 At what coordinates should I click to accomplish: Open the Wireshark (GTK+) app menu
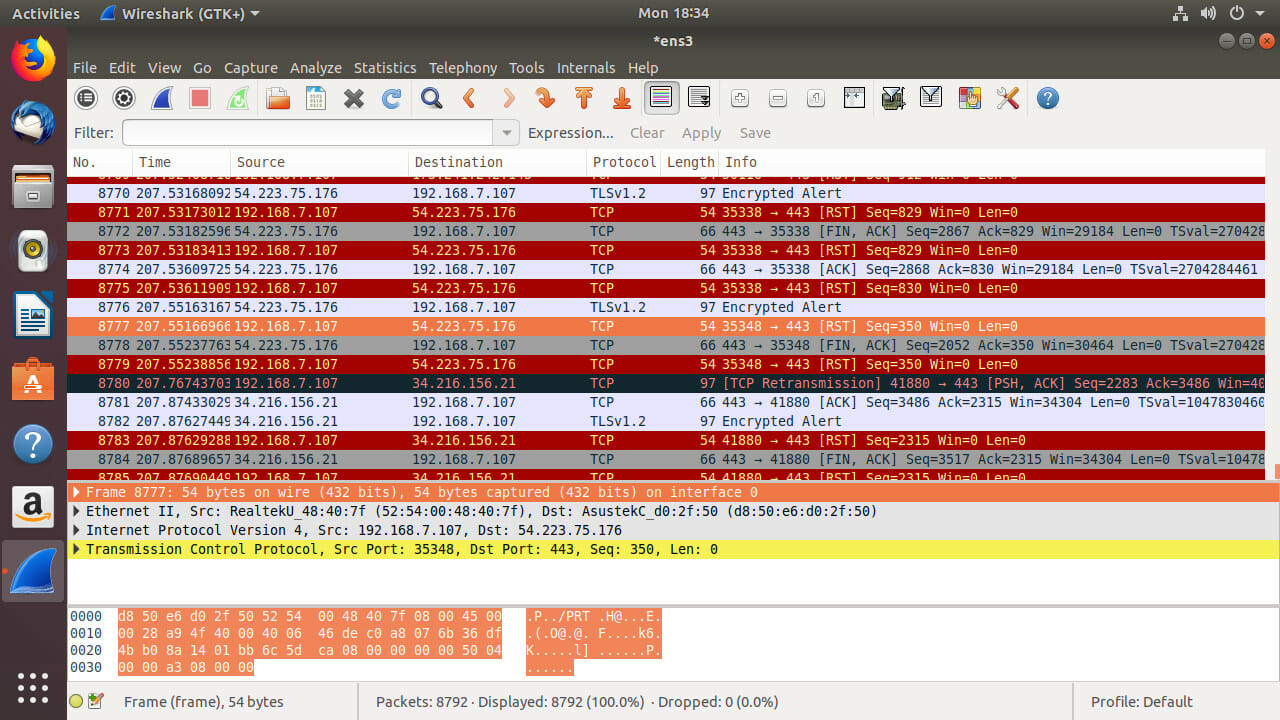coord(180,13)
